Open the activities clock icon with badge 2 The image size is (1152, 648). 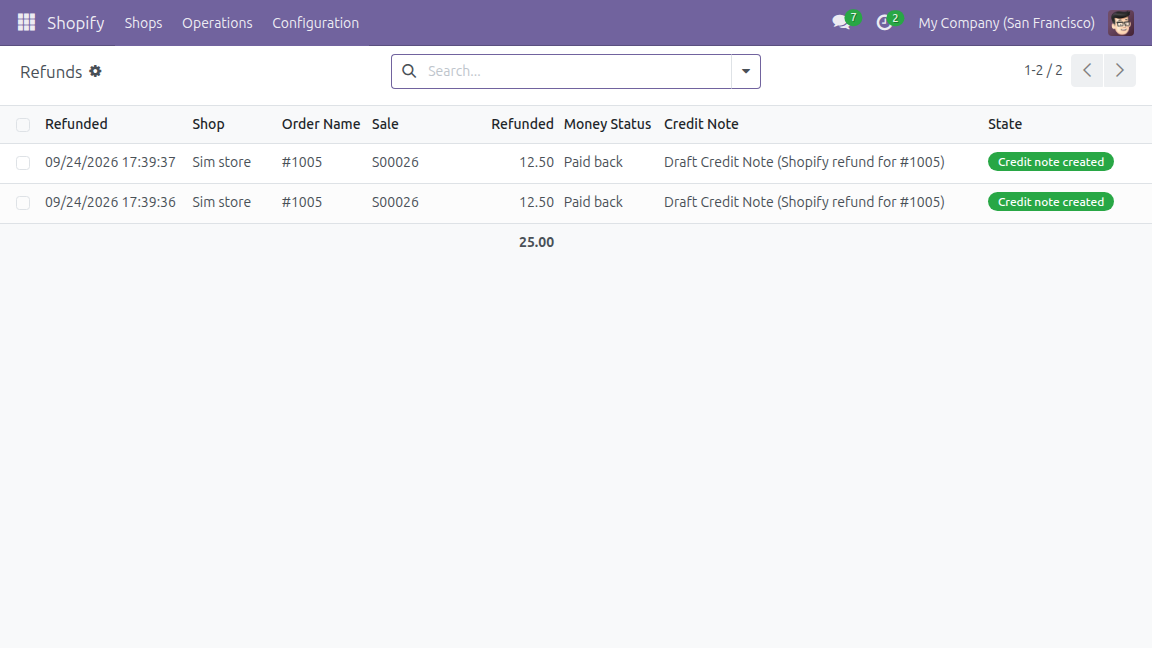click(x=885, y=23)
